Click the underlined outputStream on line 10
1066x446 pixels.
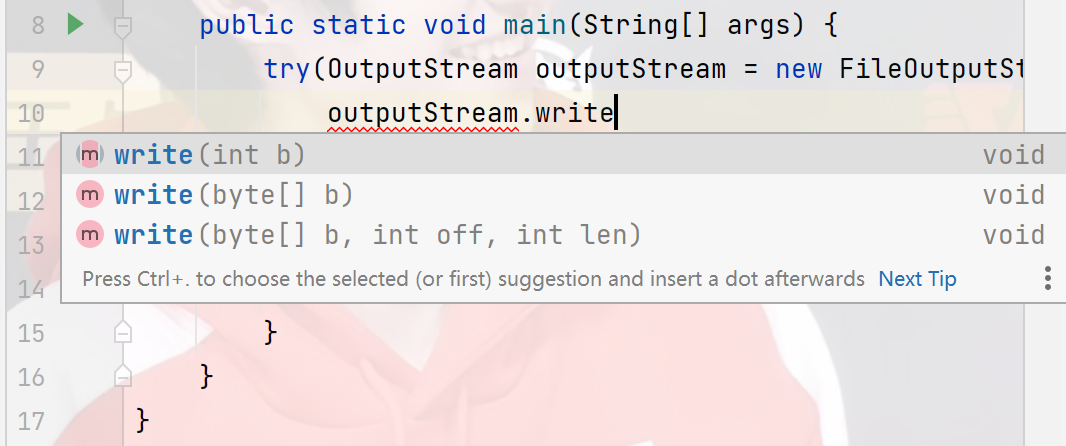point(424,114)
